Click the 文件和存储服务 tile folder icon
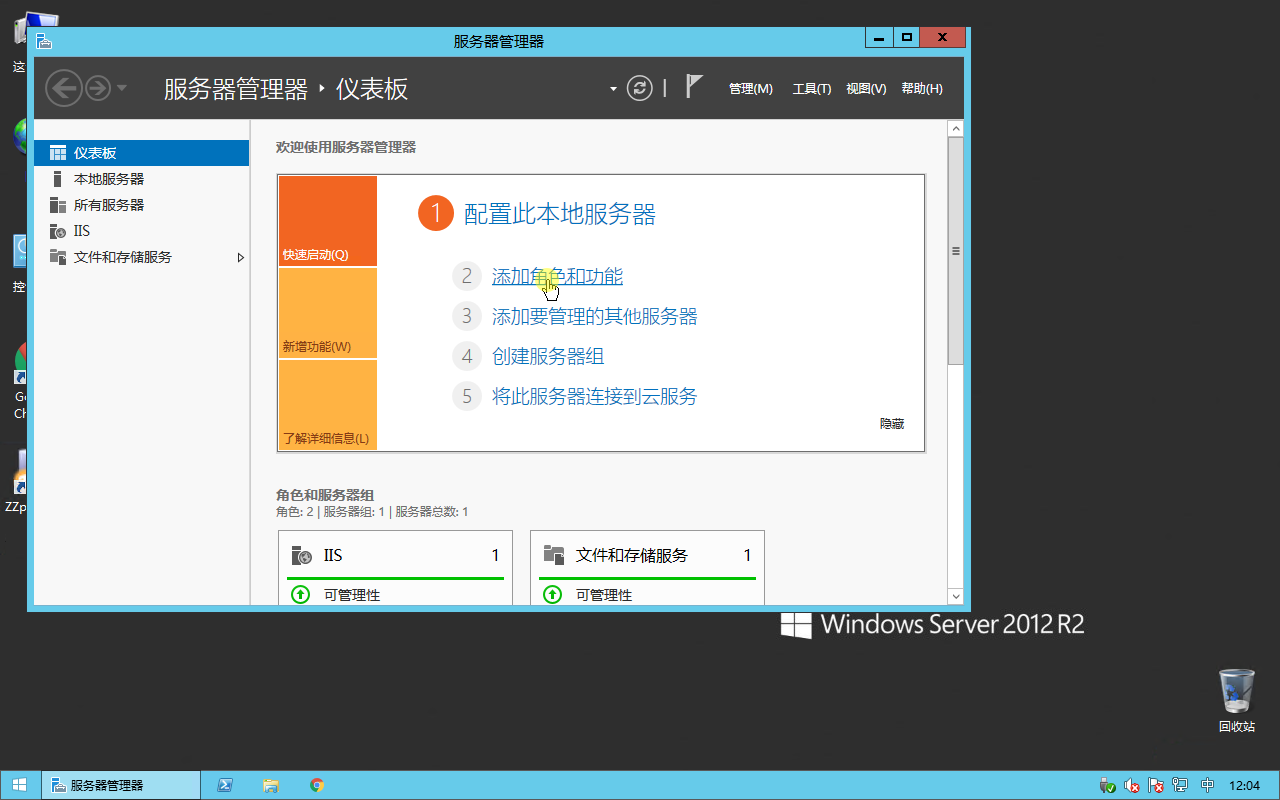Screen dimensions: 1280x800 (x=553, y=555)
